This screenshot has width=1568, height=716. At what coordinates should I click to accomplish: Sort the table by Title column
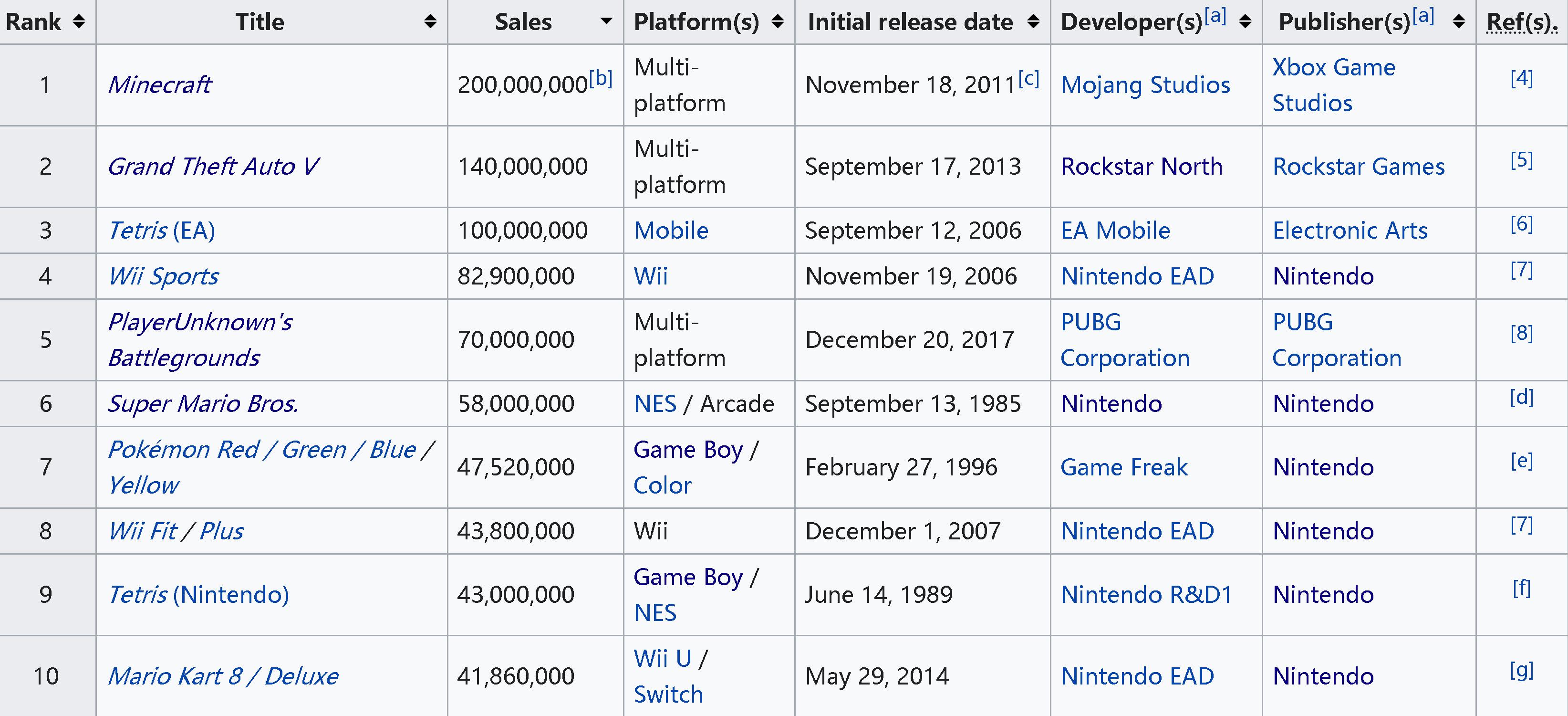click(x=430, y=21)
